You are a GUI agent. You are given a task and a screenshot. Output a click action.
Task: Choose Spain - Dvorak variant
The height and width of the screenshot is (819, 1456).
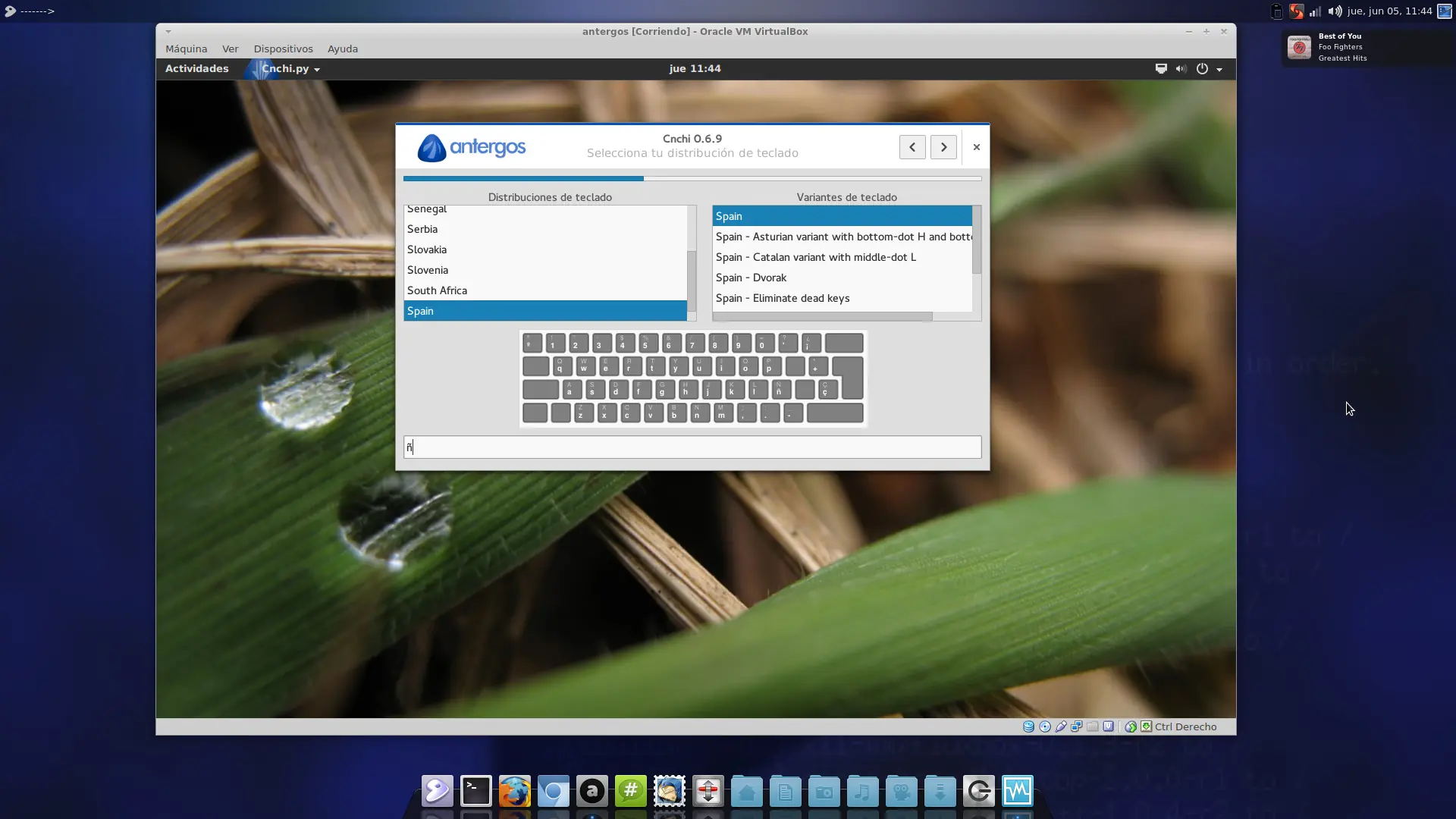click(x=842, y=278)
